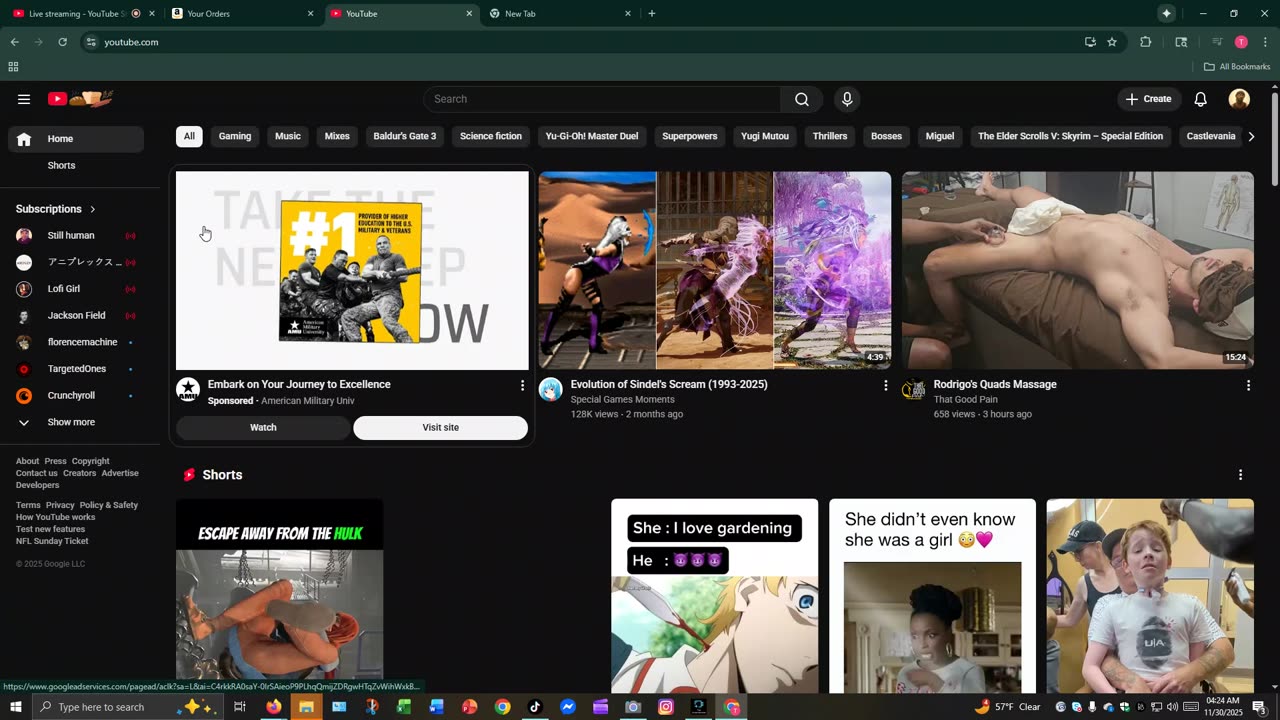This screenshot has height=720, width=1280.
Task: View site information icon beside youtube.com
Action: [x=91, y=42]
